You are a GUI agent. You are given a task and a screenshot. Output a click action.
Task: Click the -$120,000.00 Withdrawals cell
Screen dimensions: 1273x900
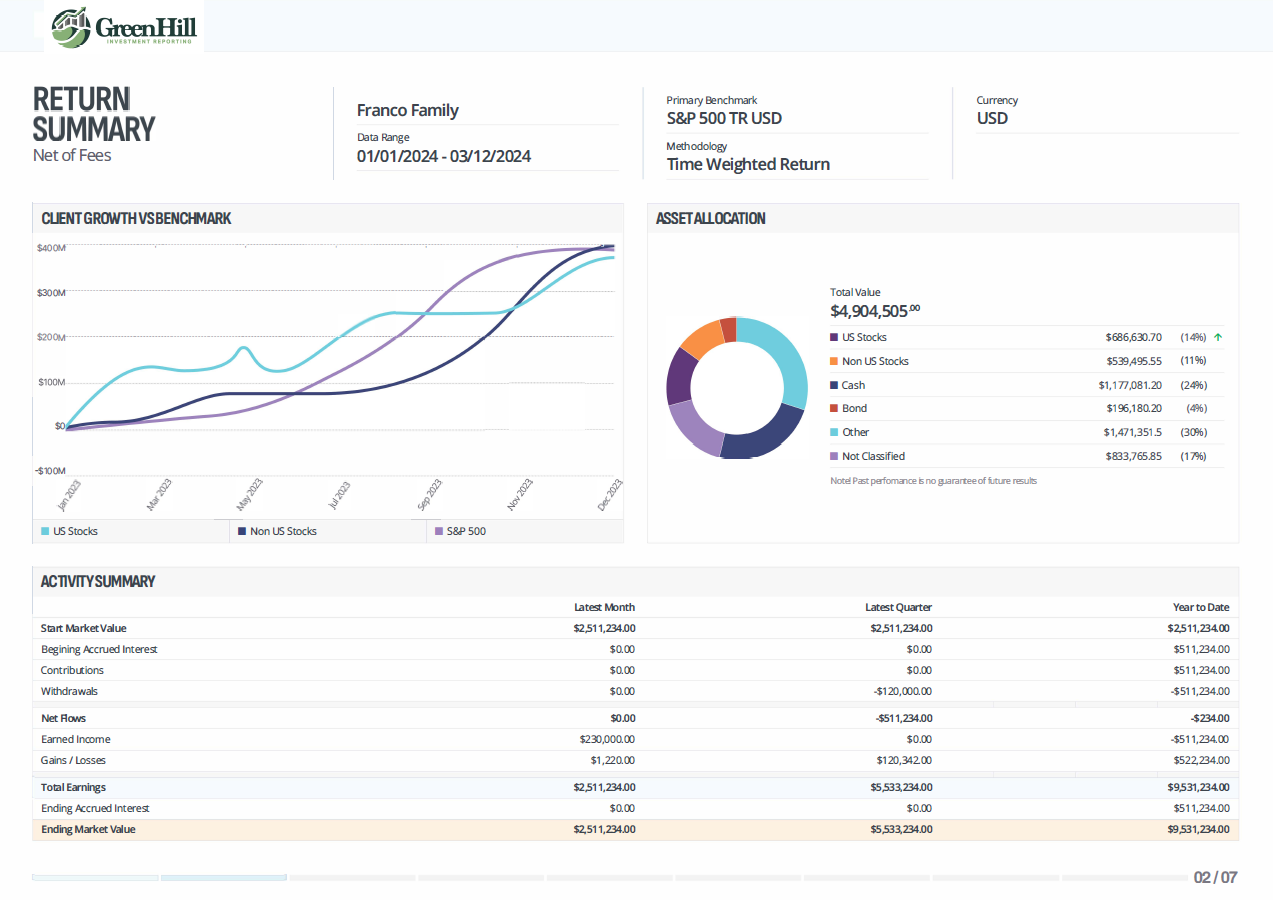pos(902,691)
